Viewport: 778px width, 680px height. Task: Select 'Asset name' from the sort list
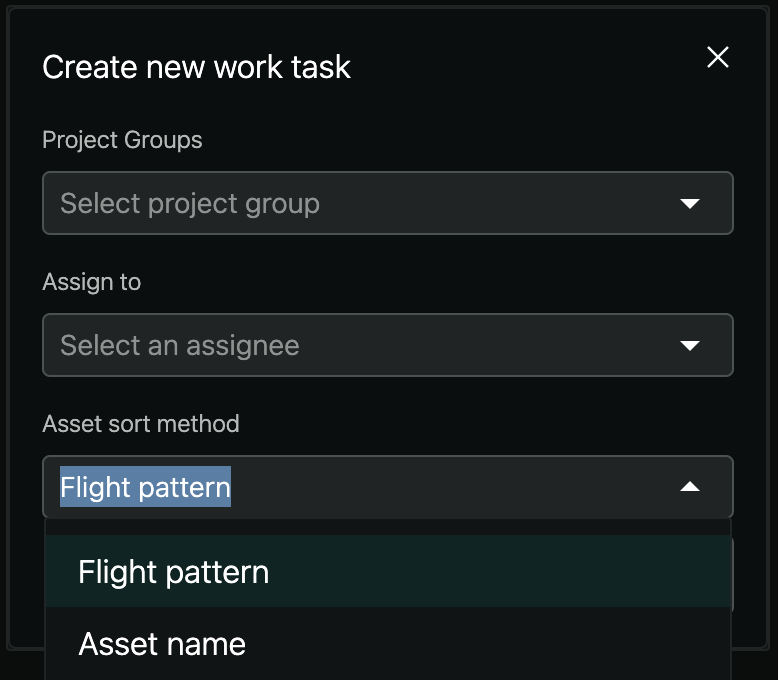click(162, 644)
